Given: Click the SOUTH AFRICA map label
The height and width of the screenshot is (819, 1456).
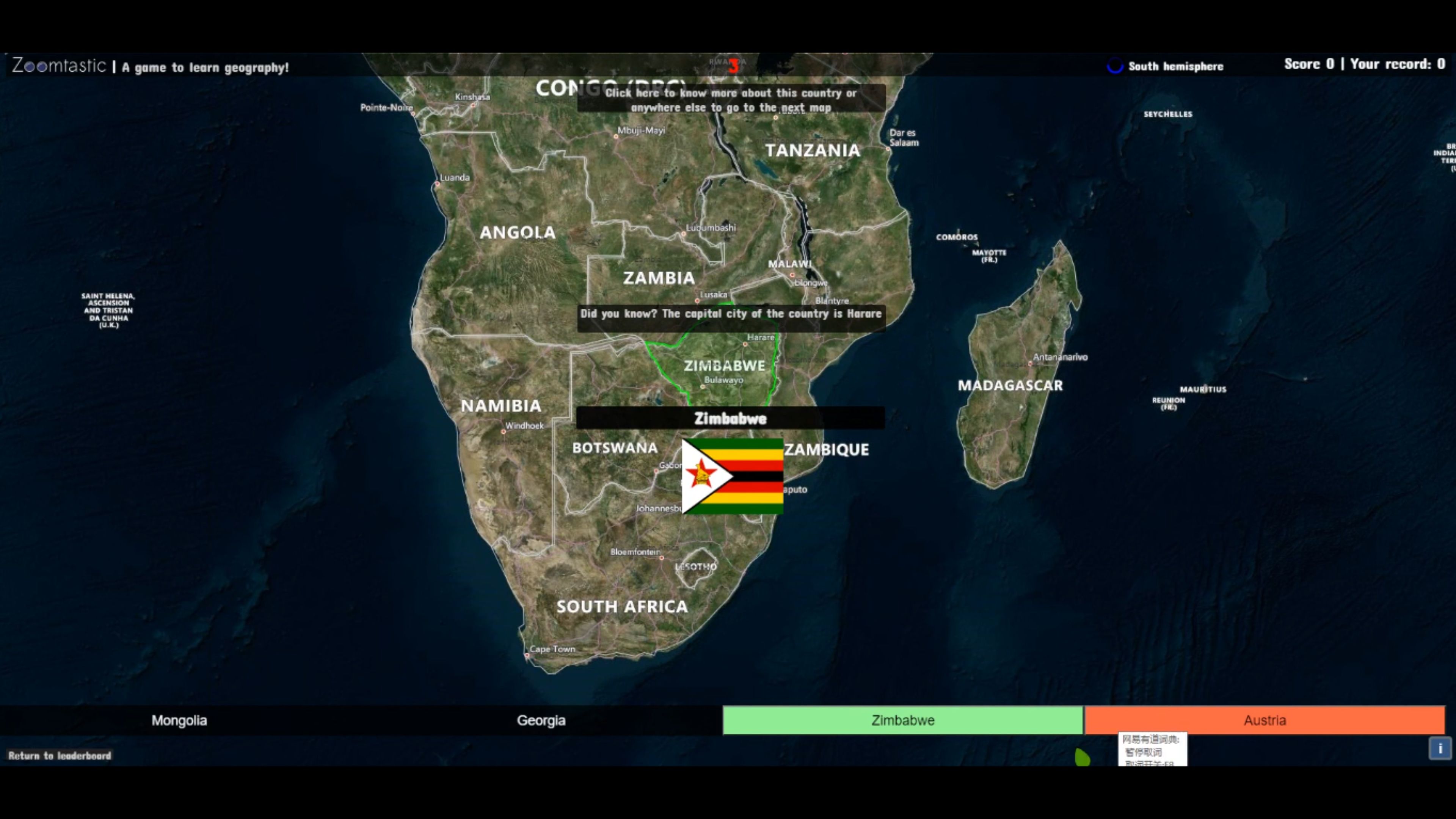Looking at the screenshot, I should 622,607.
